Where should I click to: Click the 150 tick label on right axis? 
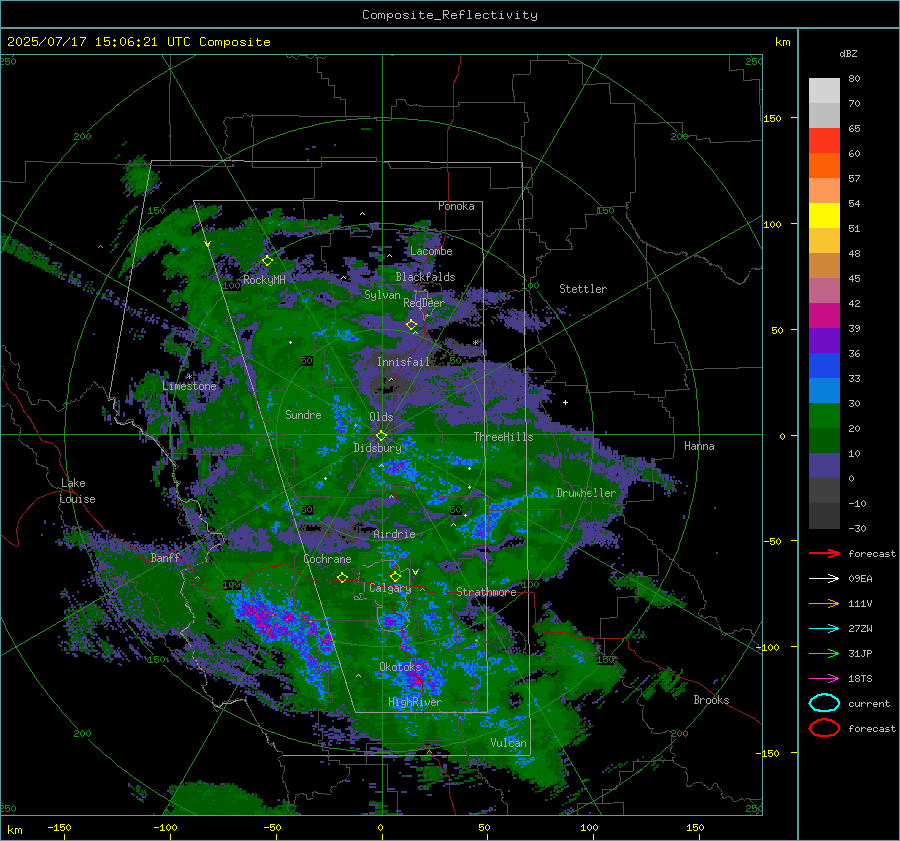point(772,118)
